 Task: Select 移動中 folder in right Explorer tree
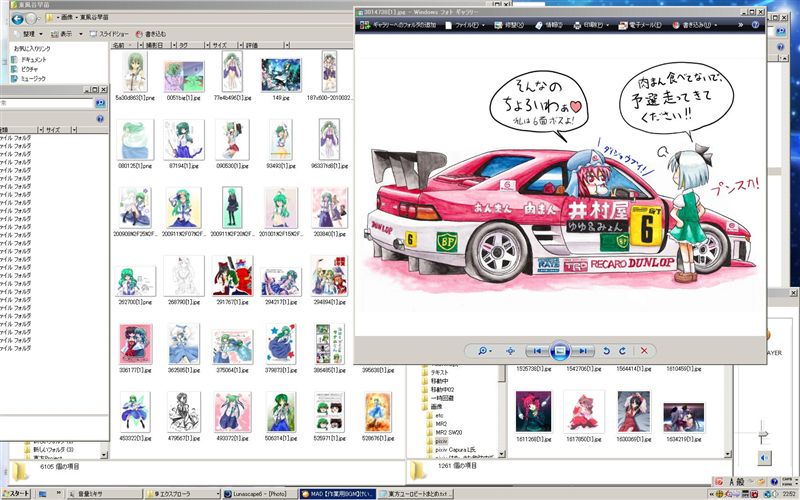point(435,381)
